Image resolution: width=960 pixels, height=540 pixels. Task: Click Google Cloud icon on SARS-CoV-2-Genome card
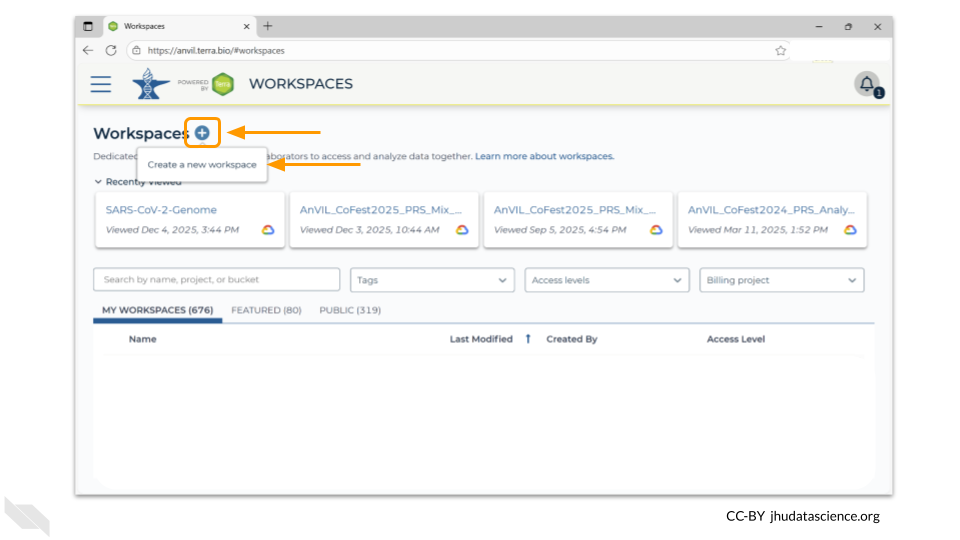[268, 230]
